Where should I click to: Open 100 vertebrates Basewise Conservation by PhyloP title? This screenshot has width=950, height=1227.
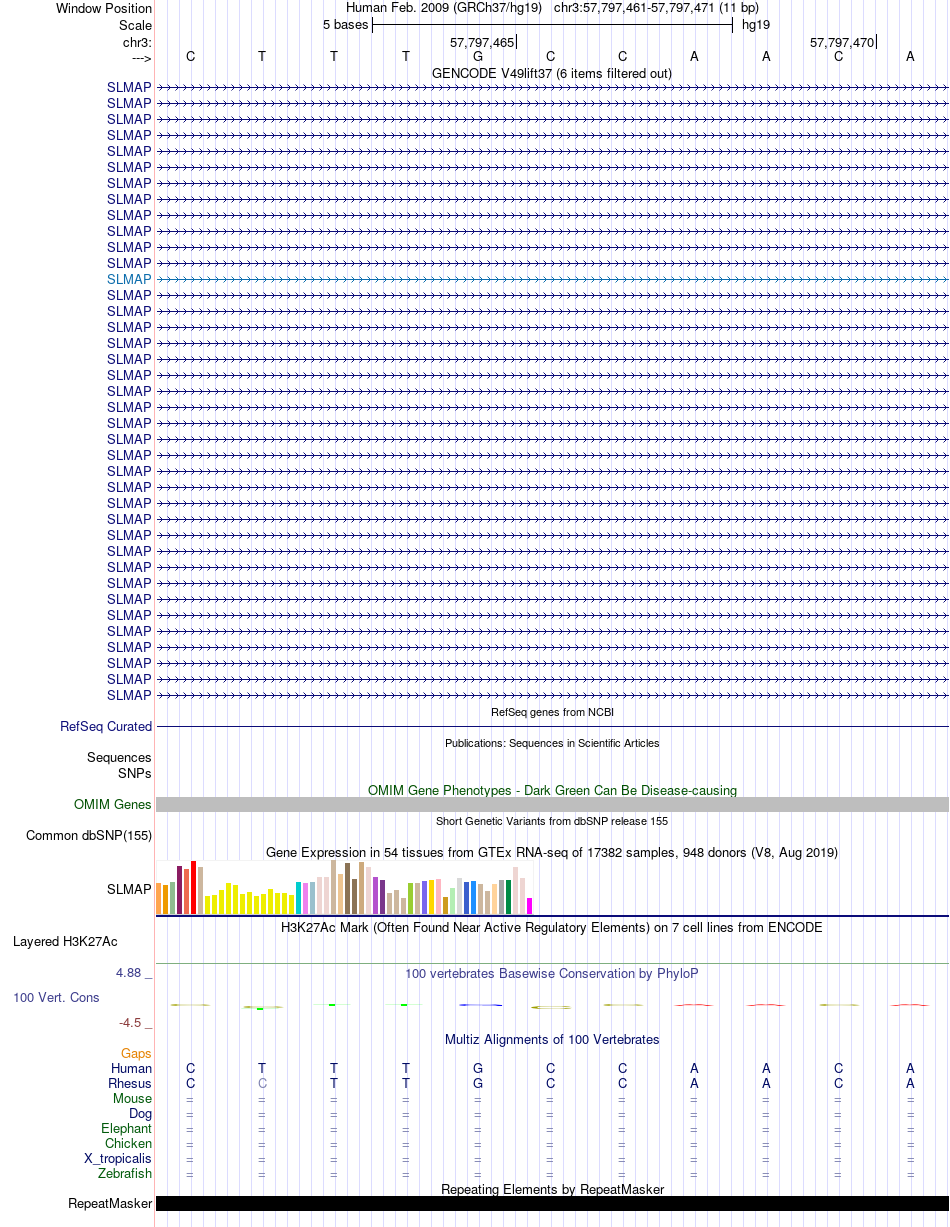pyautogui.click(x=552, y=973)
